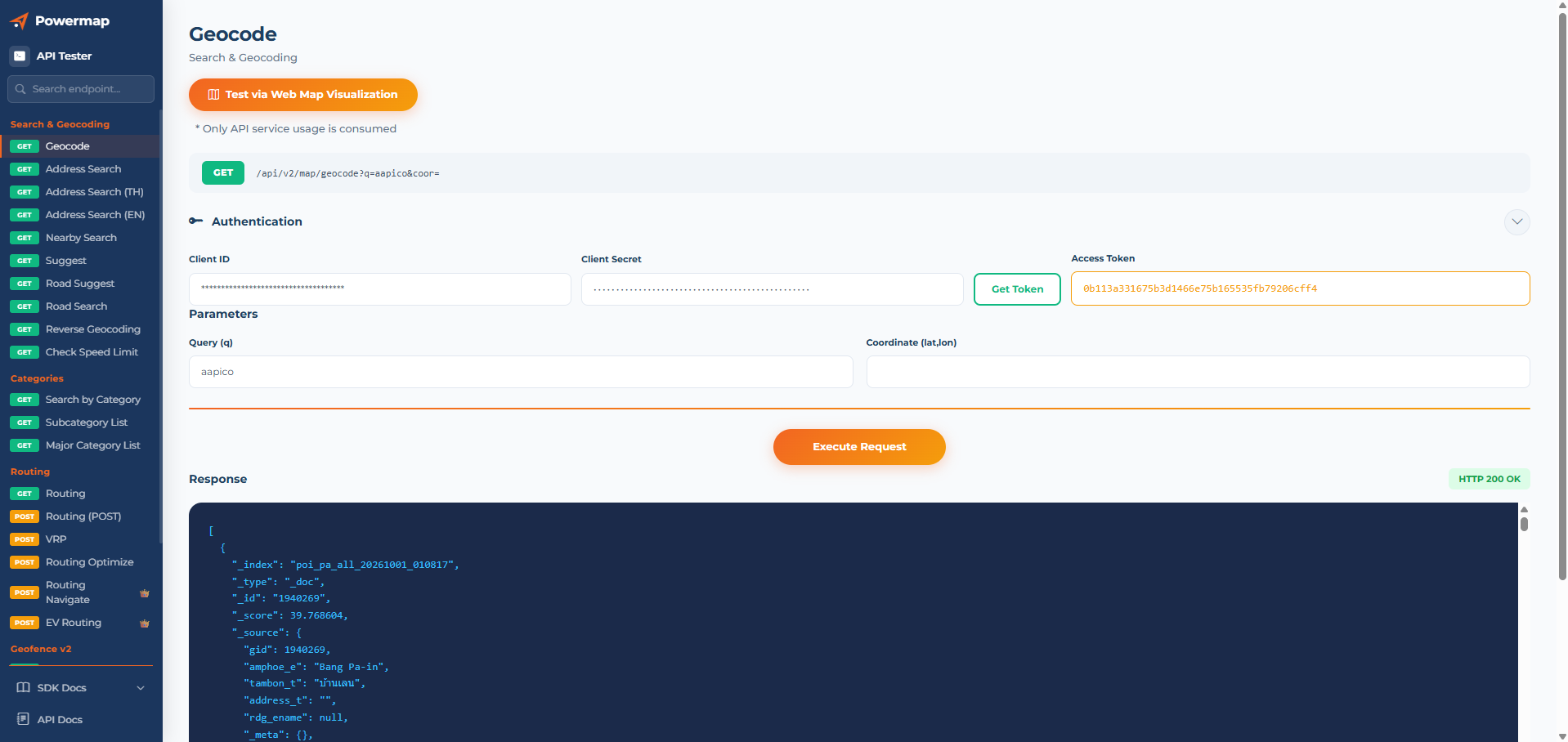Screen dimensions: 1568x742
Task: Click the API Tester header link
Action: (64, 56)
